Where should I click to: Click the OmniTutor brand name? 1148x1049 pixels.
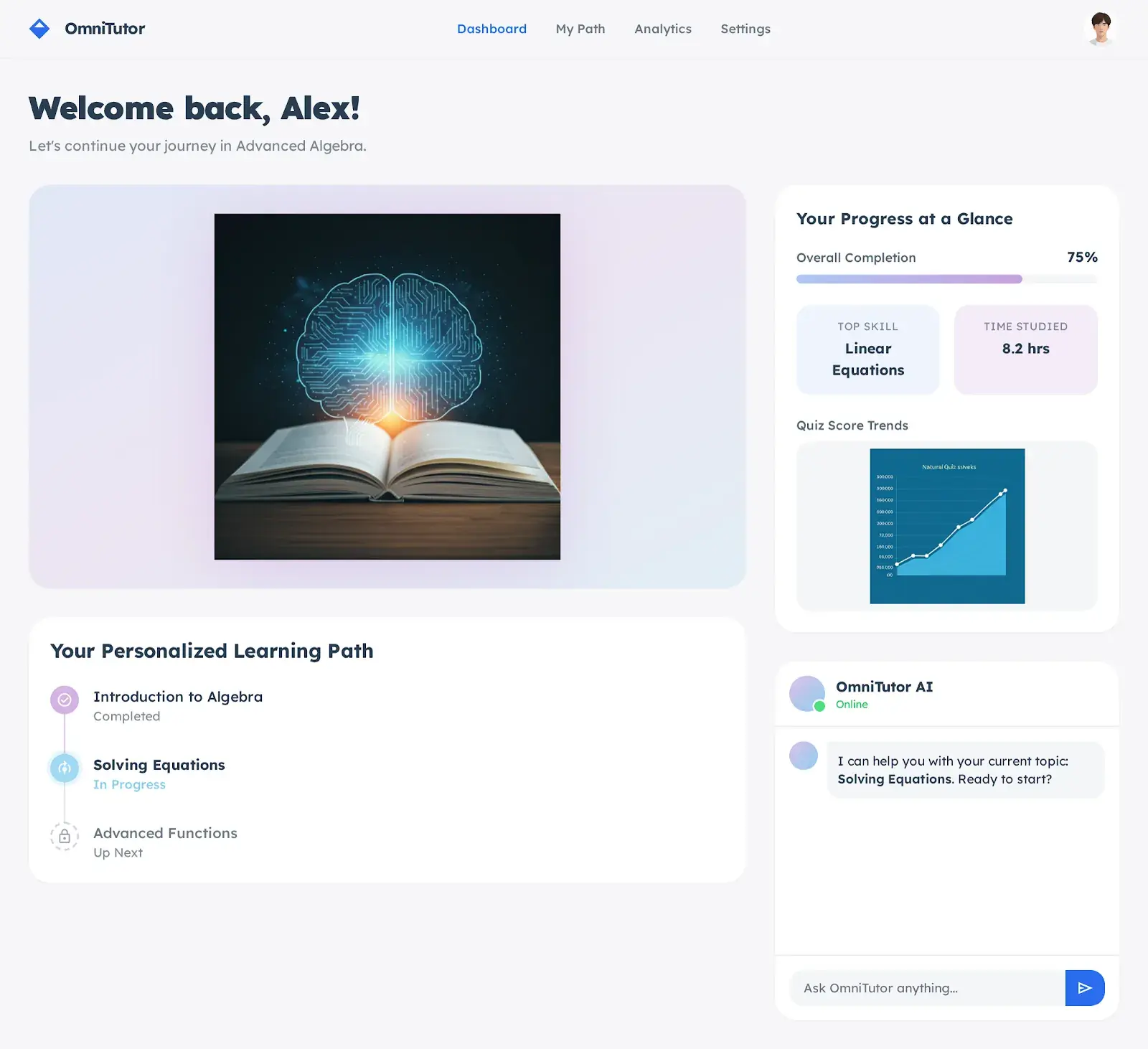(x=105, y=29)
